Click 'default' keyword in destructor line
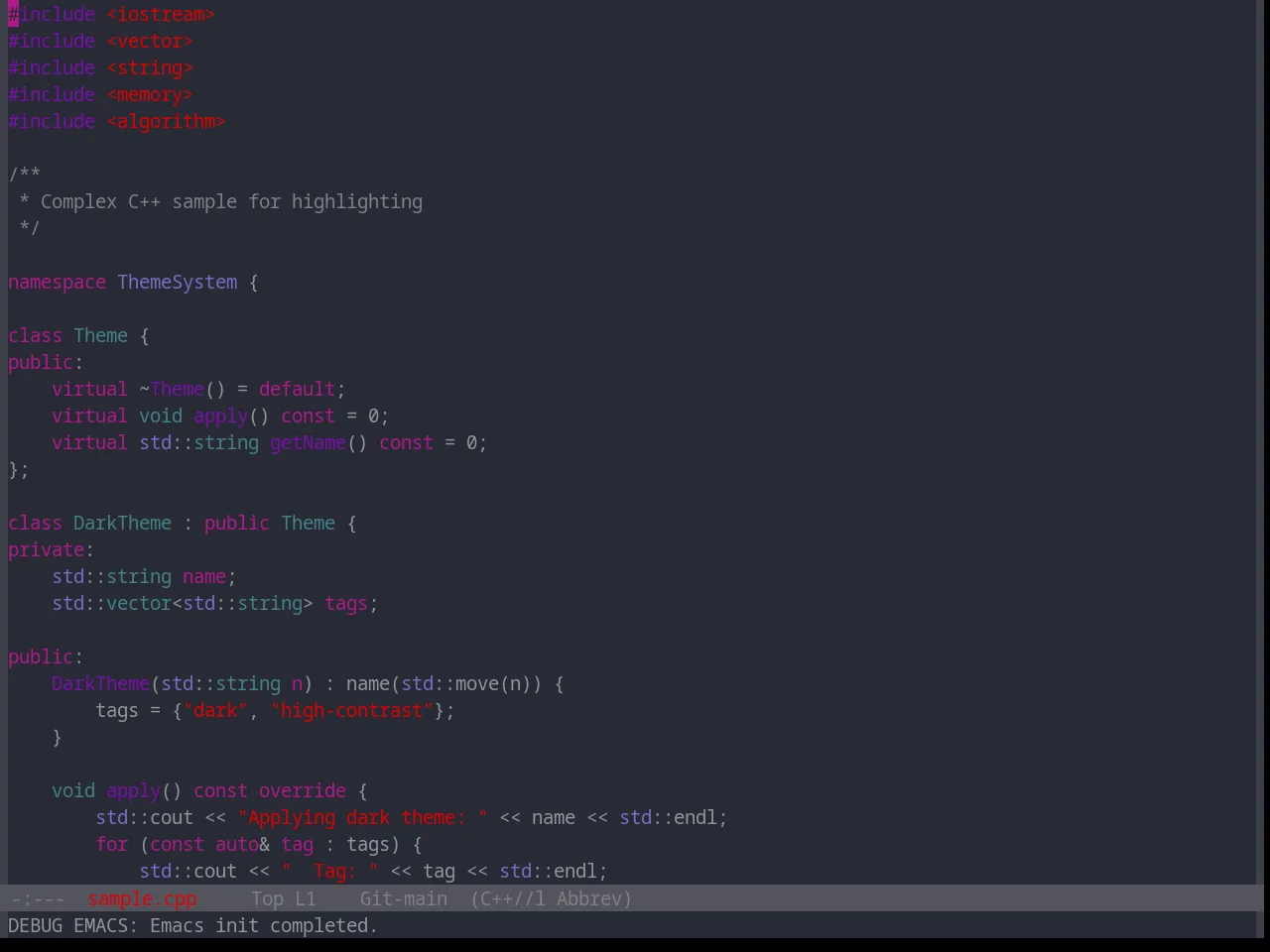 (297, 390)
